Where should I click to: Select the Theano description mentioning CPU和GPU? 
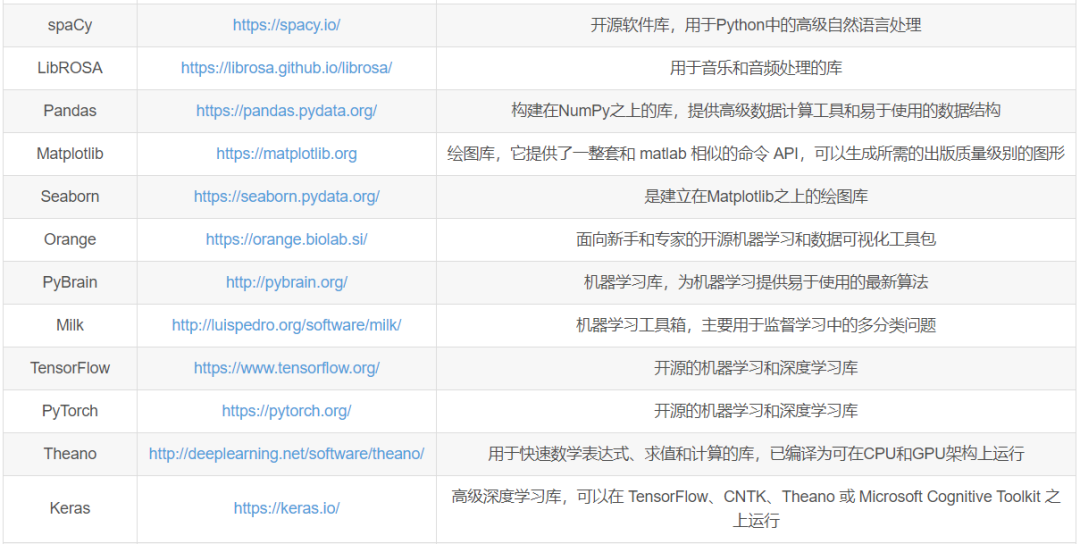pos(756,454)
